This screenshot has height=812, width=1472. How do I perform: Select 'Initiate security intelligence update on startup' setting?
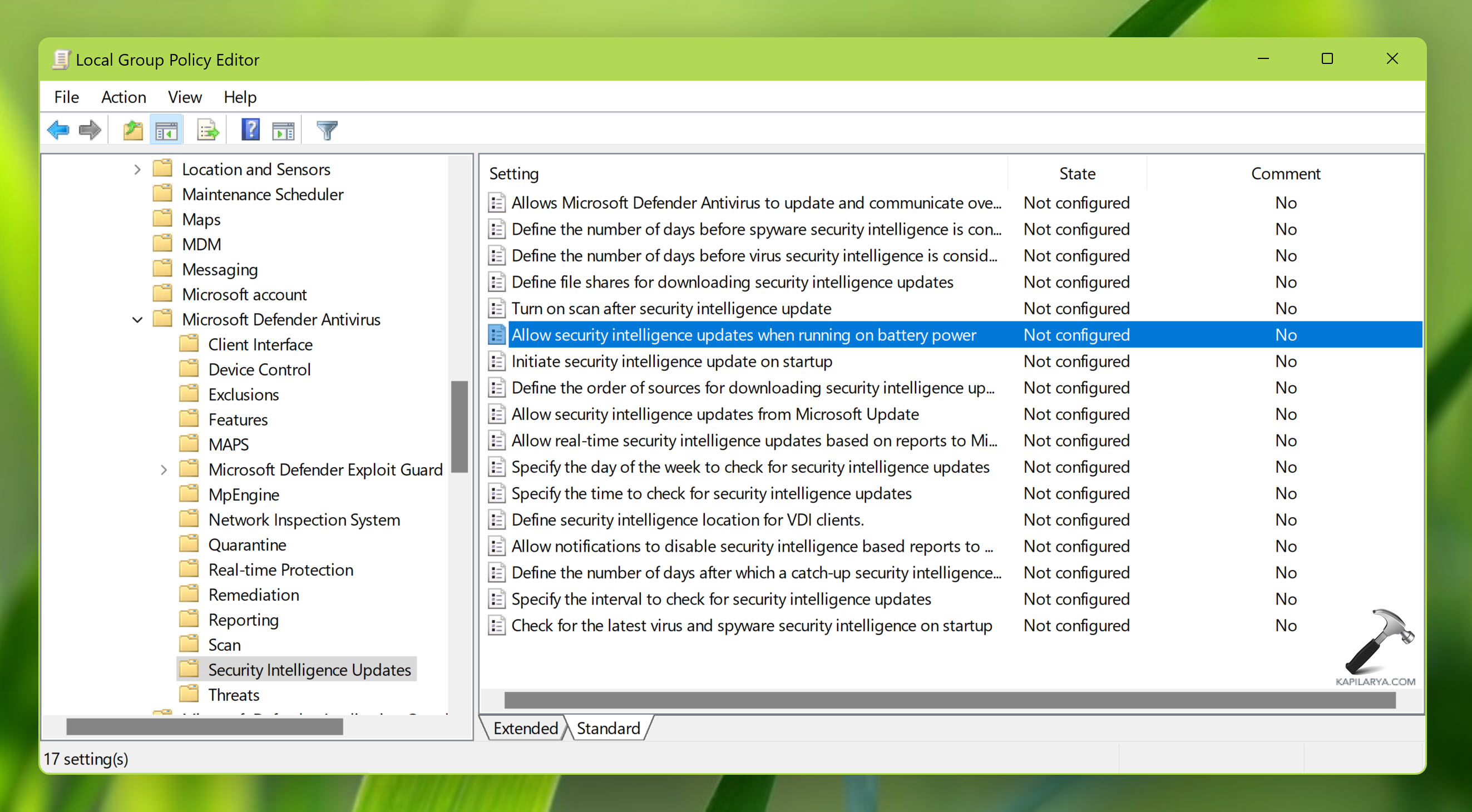pyautogui.click(x=671, y=361)
